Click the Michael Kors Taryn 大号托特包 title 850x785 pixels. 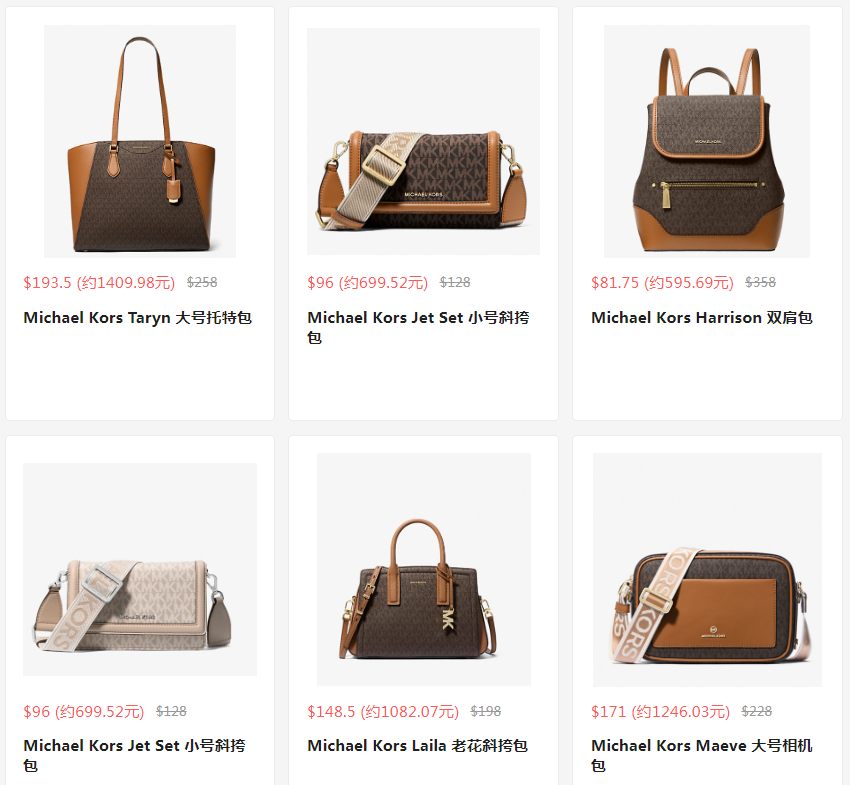138,318
